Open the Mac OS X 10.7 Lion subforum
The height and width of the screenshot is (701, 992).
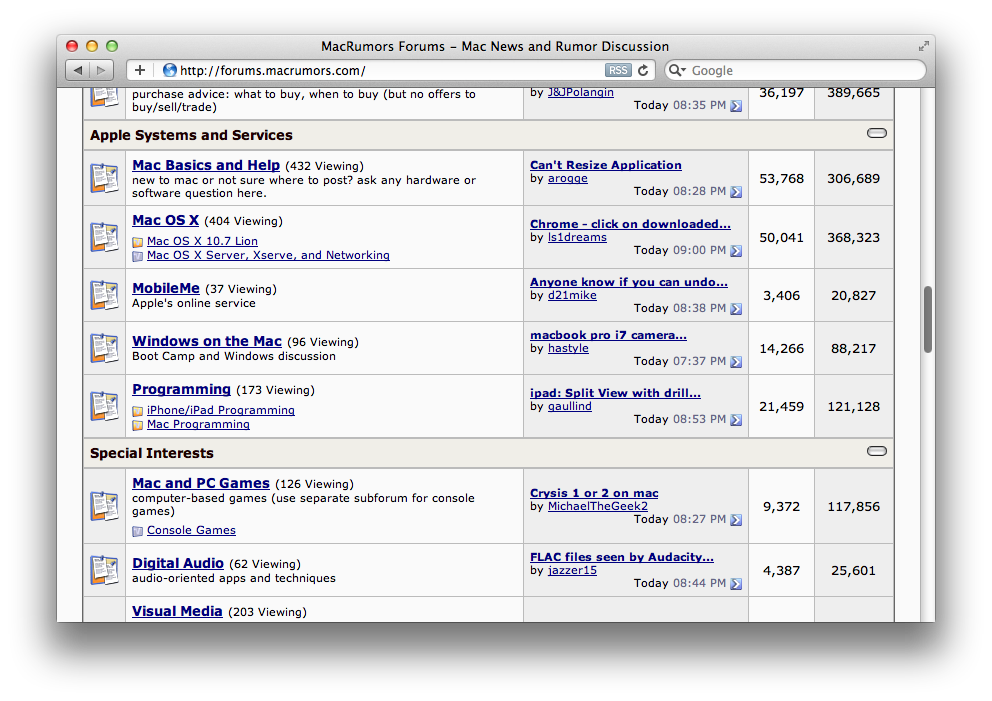point(202,241)
